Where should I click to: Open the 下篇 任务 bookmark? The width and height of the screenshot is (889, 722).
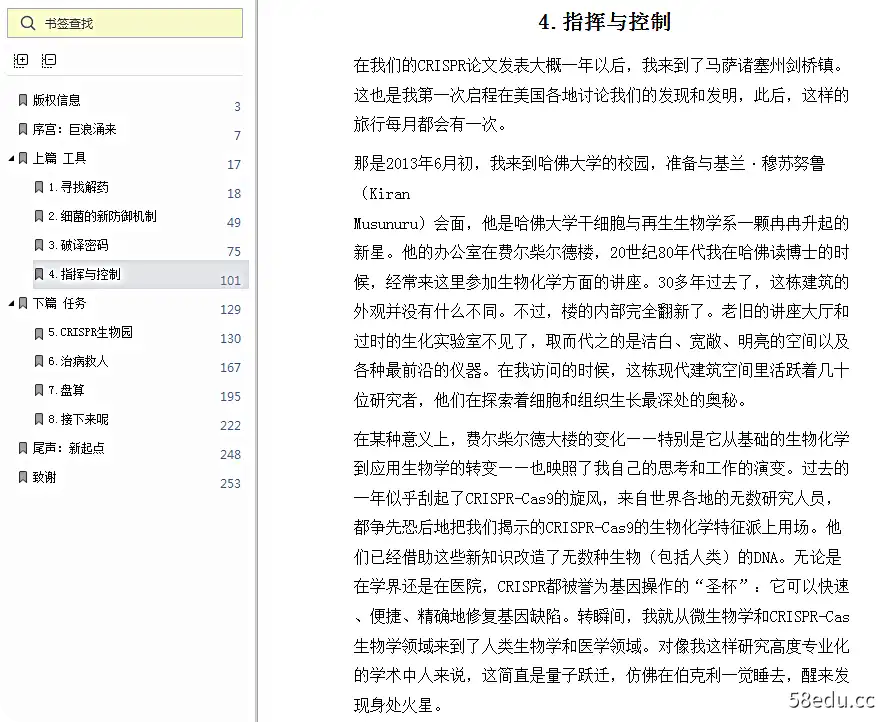(x=59, y=303)
